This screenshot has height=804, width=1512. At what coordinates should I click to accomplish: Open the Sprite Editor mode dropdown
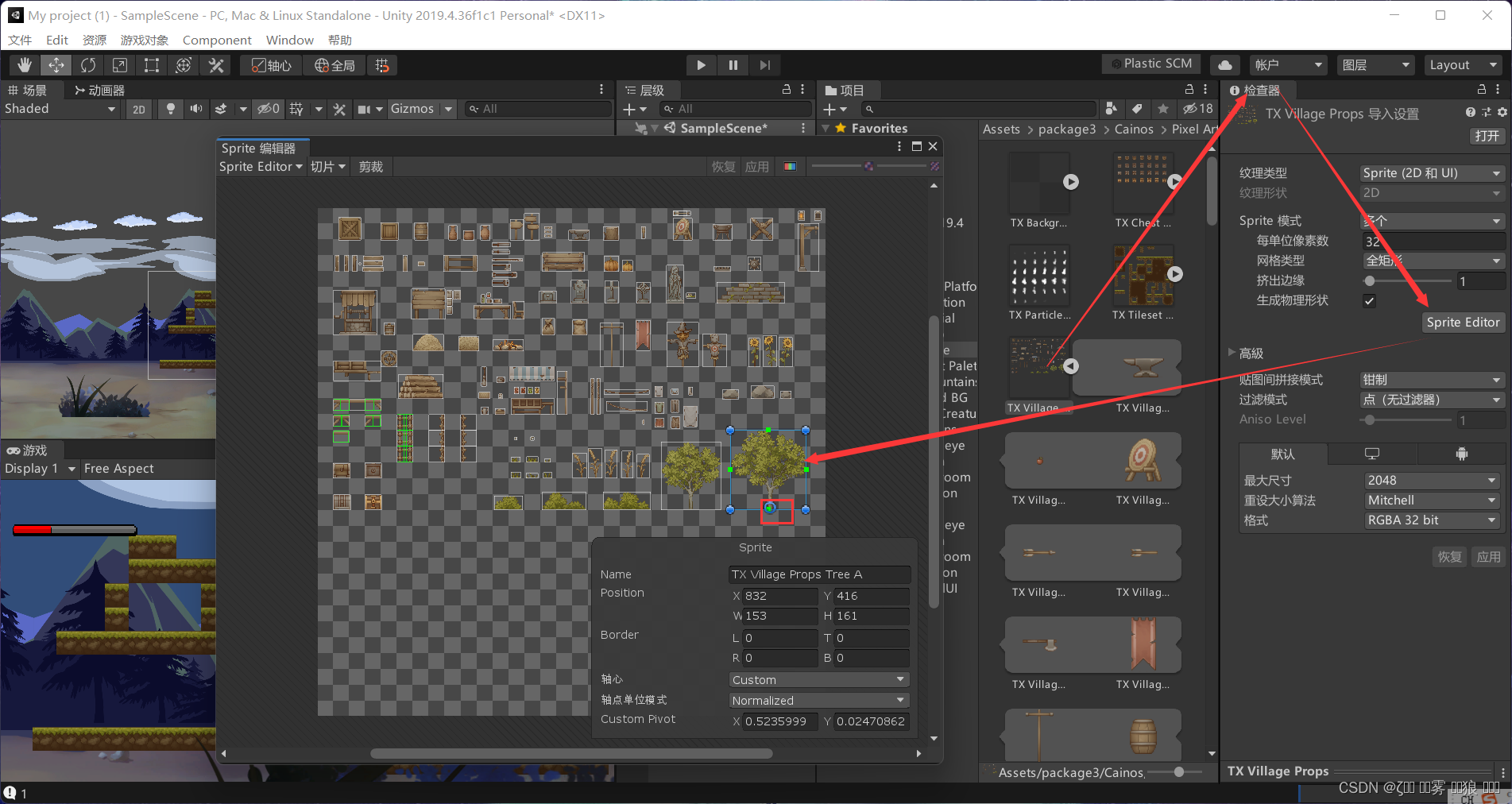[261, 167]
